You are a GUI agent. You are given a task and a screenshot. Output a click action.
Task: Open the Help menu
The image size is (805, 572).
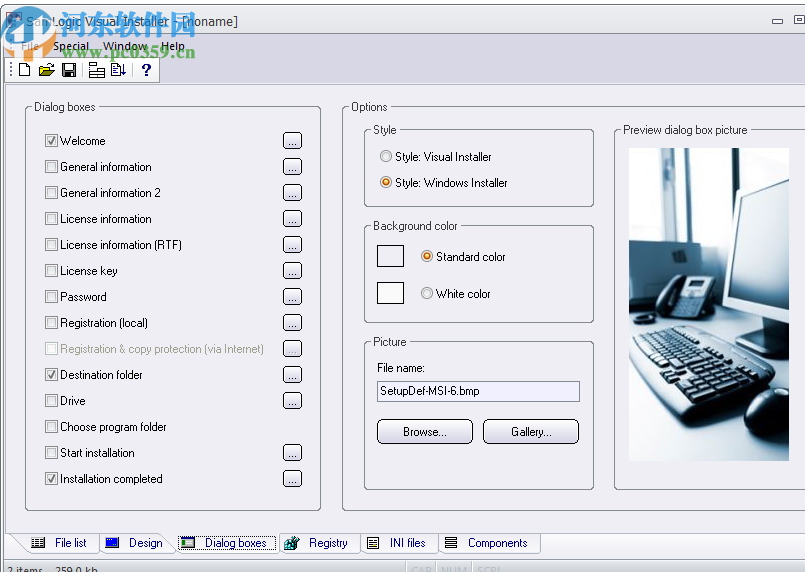[x=172, y=46]
